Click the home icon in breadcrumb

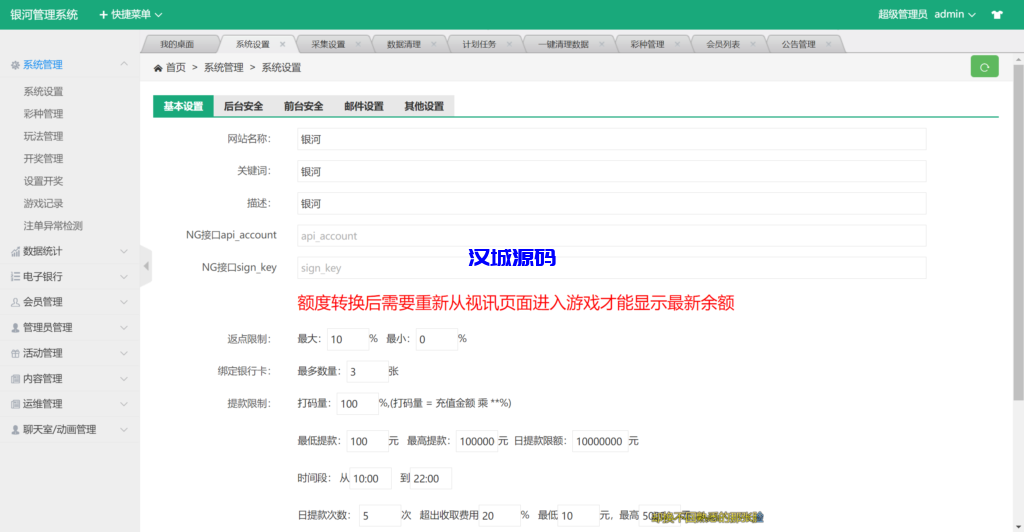[157, 68]
